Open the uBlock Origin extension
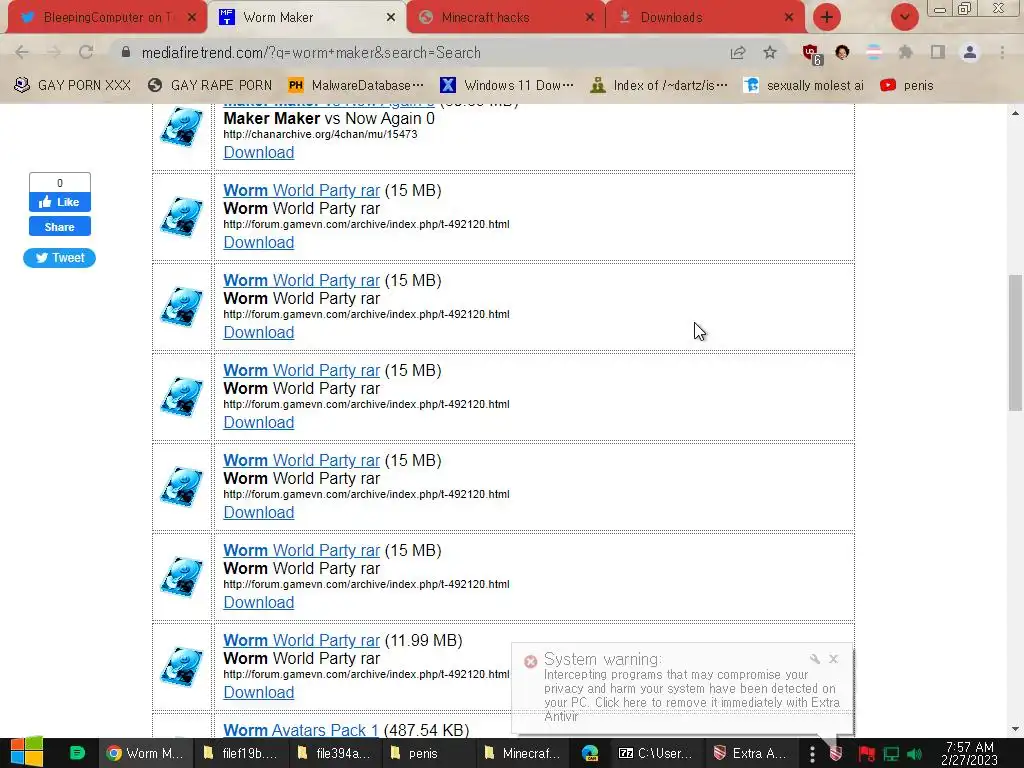This screenshot has height=768, width=1024. [811, 54]
